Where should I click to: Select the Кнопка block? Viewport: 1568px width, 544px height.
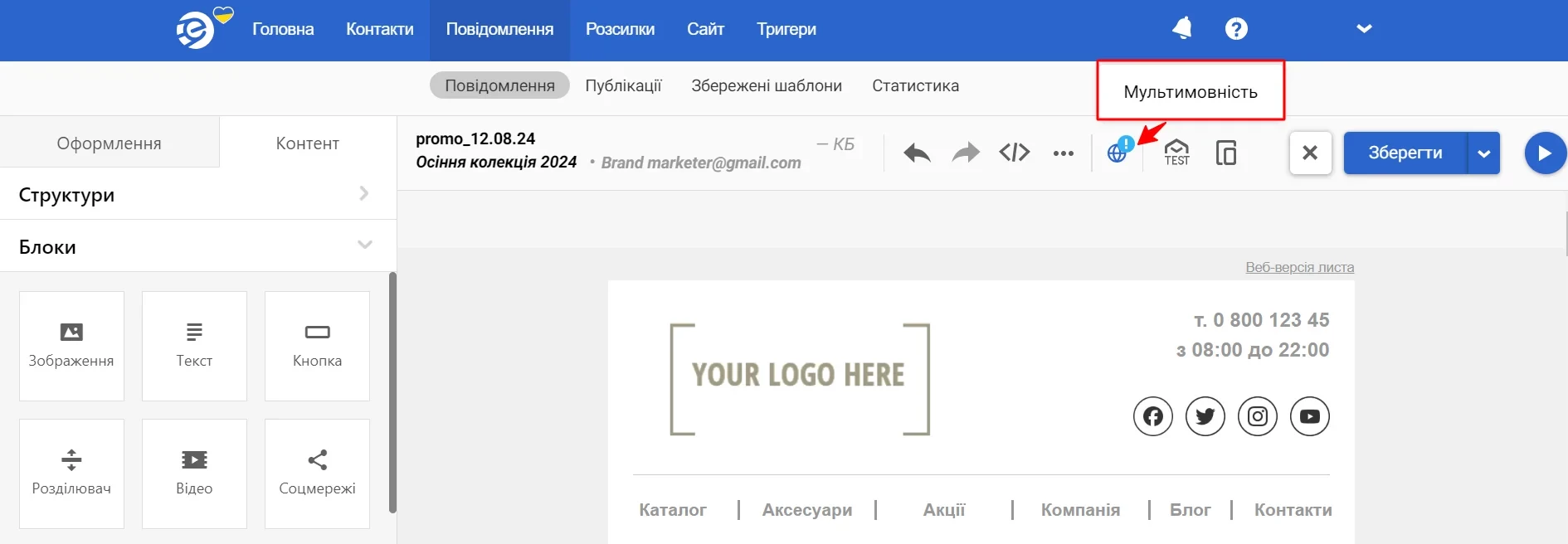[317, 346]
